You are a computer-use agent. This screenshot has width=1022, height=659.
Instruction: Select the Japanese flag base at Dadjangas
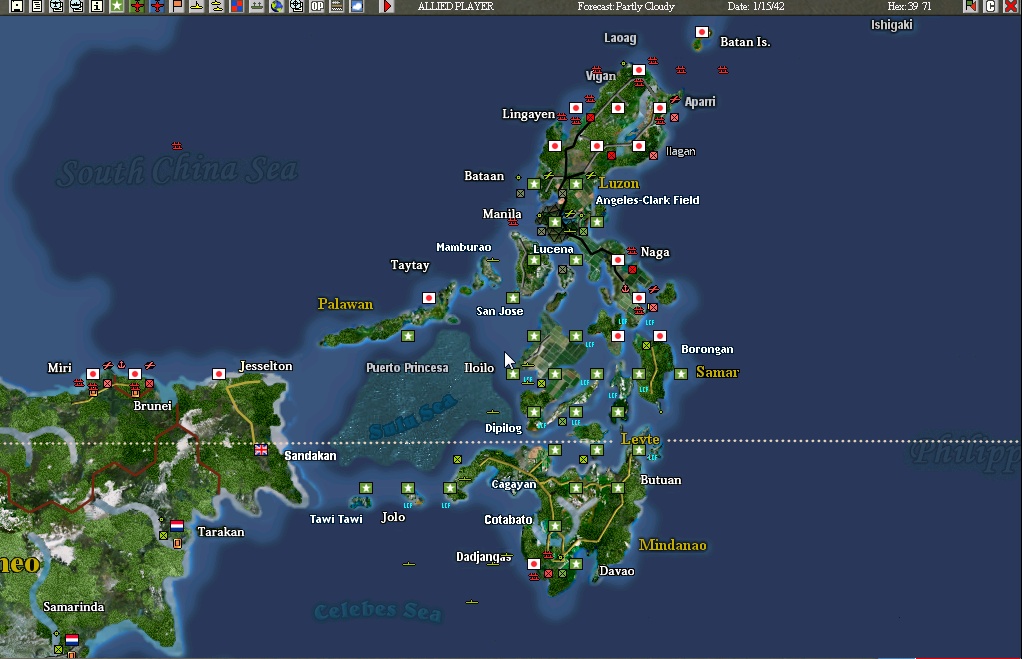[x=534, y=564]
